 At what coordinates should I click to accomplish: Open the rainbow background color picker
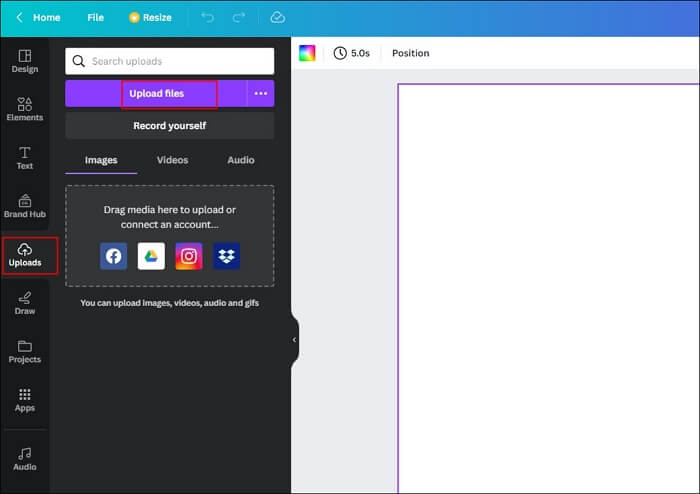307,53
